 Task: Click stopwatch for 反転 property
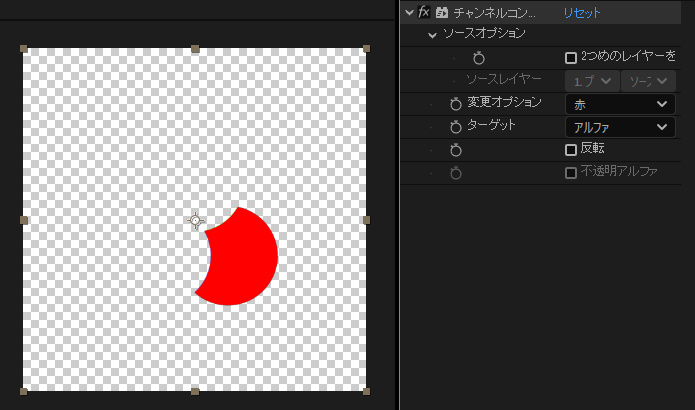coord(456,150)
